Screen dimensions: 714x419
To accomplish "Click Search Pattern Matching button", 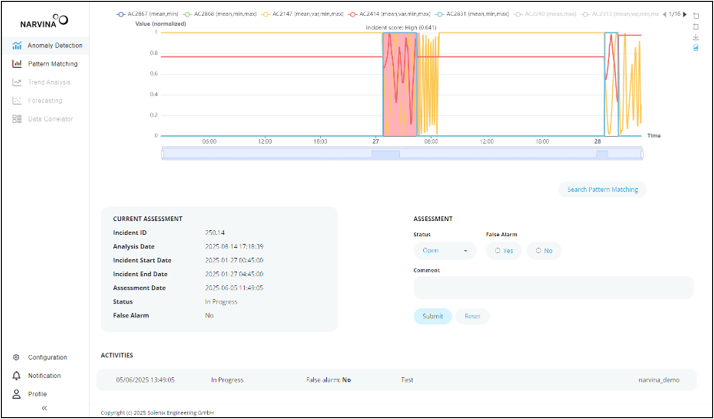I will coord(602,189).
